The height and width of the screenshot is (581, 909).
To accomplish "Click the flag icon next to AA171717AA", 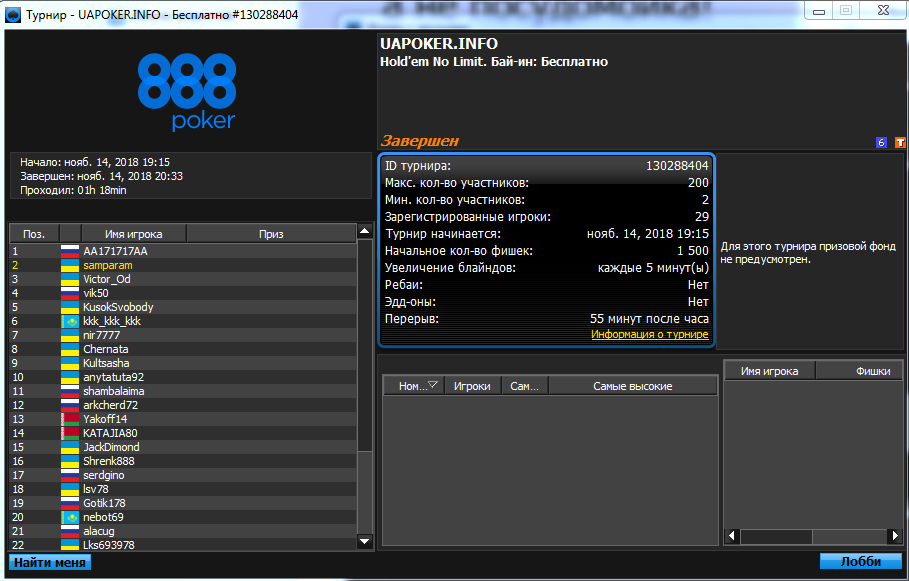I will [70, 251].
